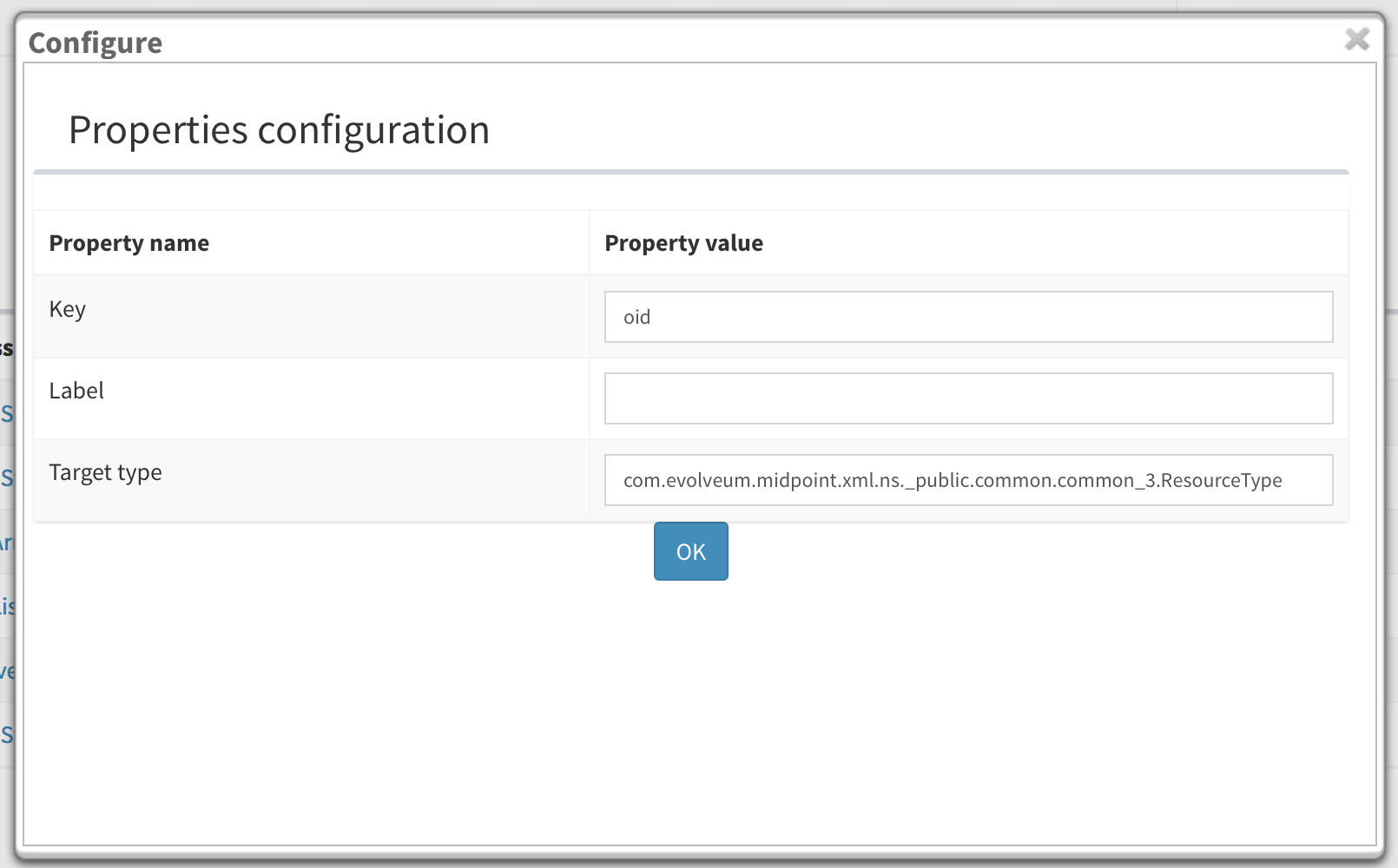
Task: Click the gray divider bar under the heading
Action: (690, 172)
